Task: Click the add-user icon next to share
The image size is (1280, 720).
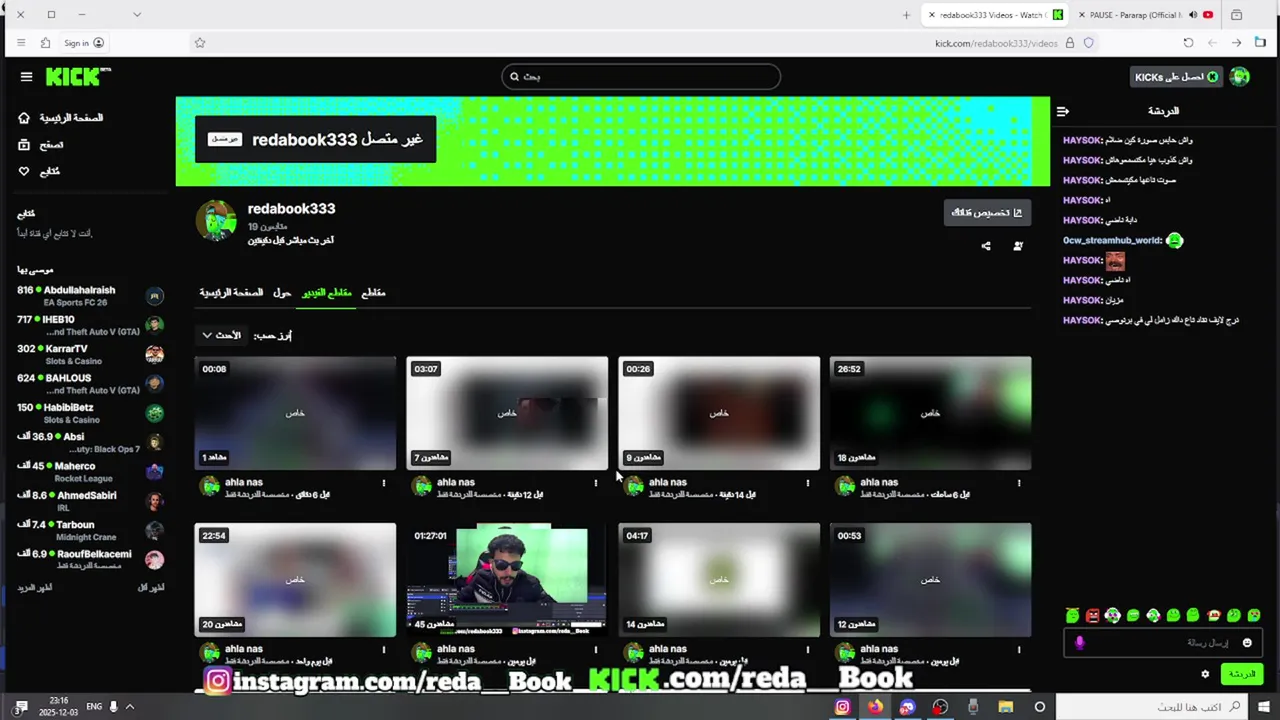Action: [x=1018, y=246]
